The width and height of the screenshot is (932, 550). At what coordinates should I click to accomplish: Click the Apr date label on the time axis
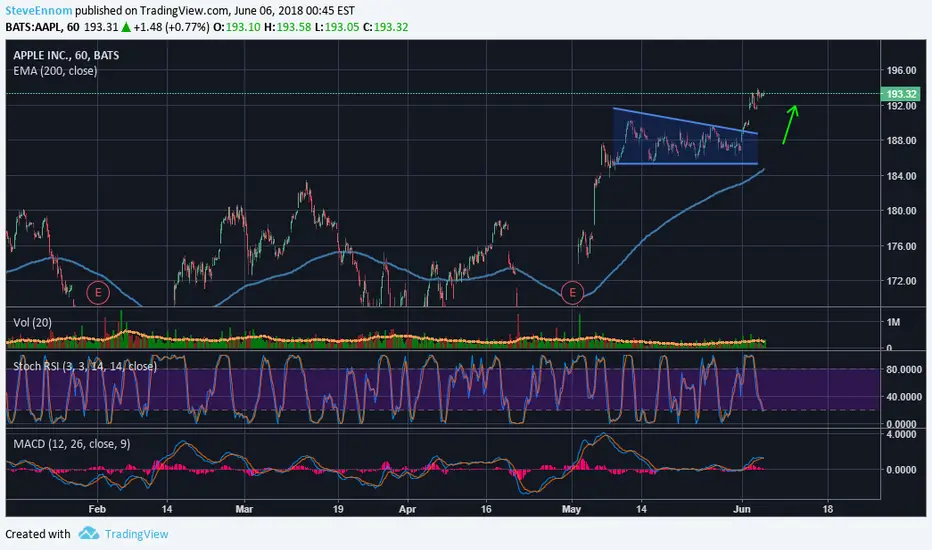407,509
